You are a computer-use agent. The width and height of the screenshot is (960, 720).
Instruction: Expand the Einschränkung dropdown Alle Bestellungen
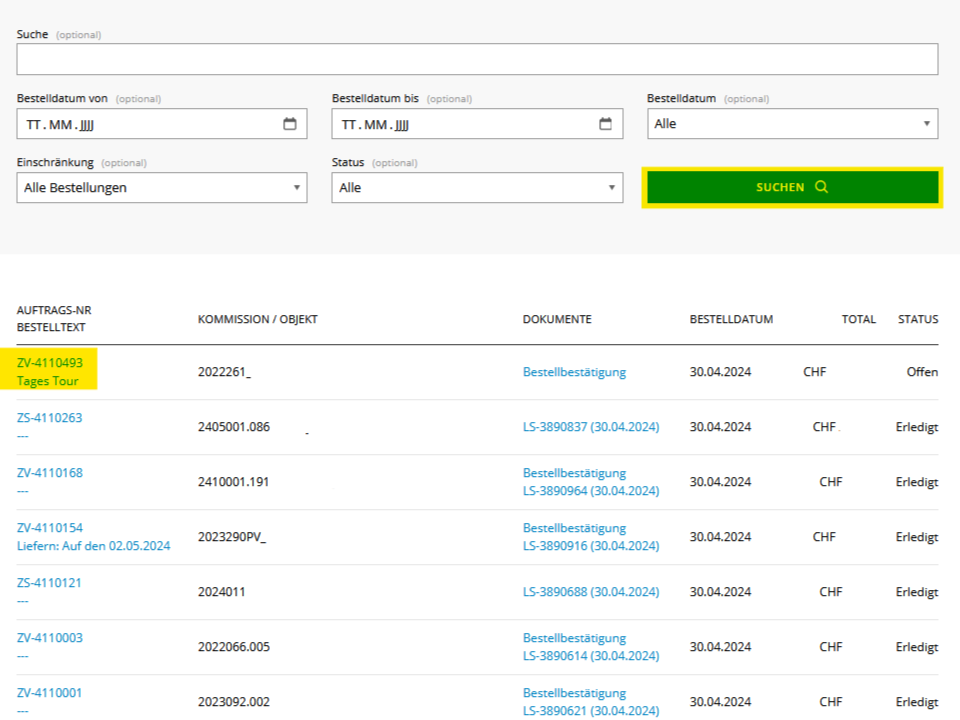[162, 187]
